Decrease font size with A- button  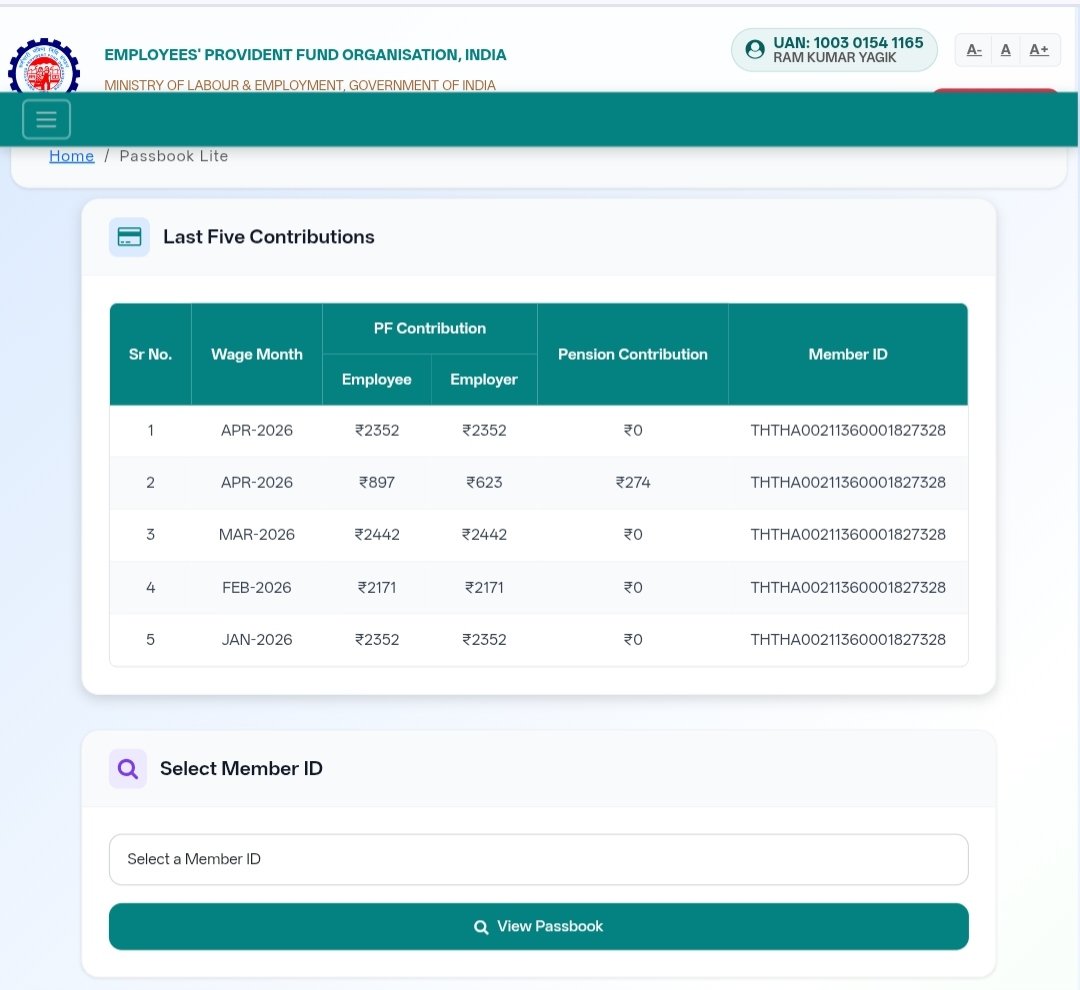[974, 50]
